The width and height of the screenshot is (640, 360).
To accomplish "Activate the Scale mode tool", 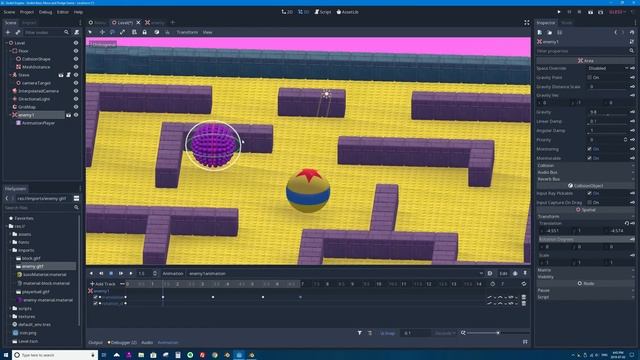I will point(122,32).
